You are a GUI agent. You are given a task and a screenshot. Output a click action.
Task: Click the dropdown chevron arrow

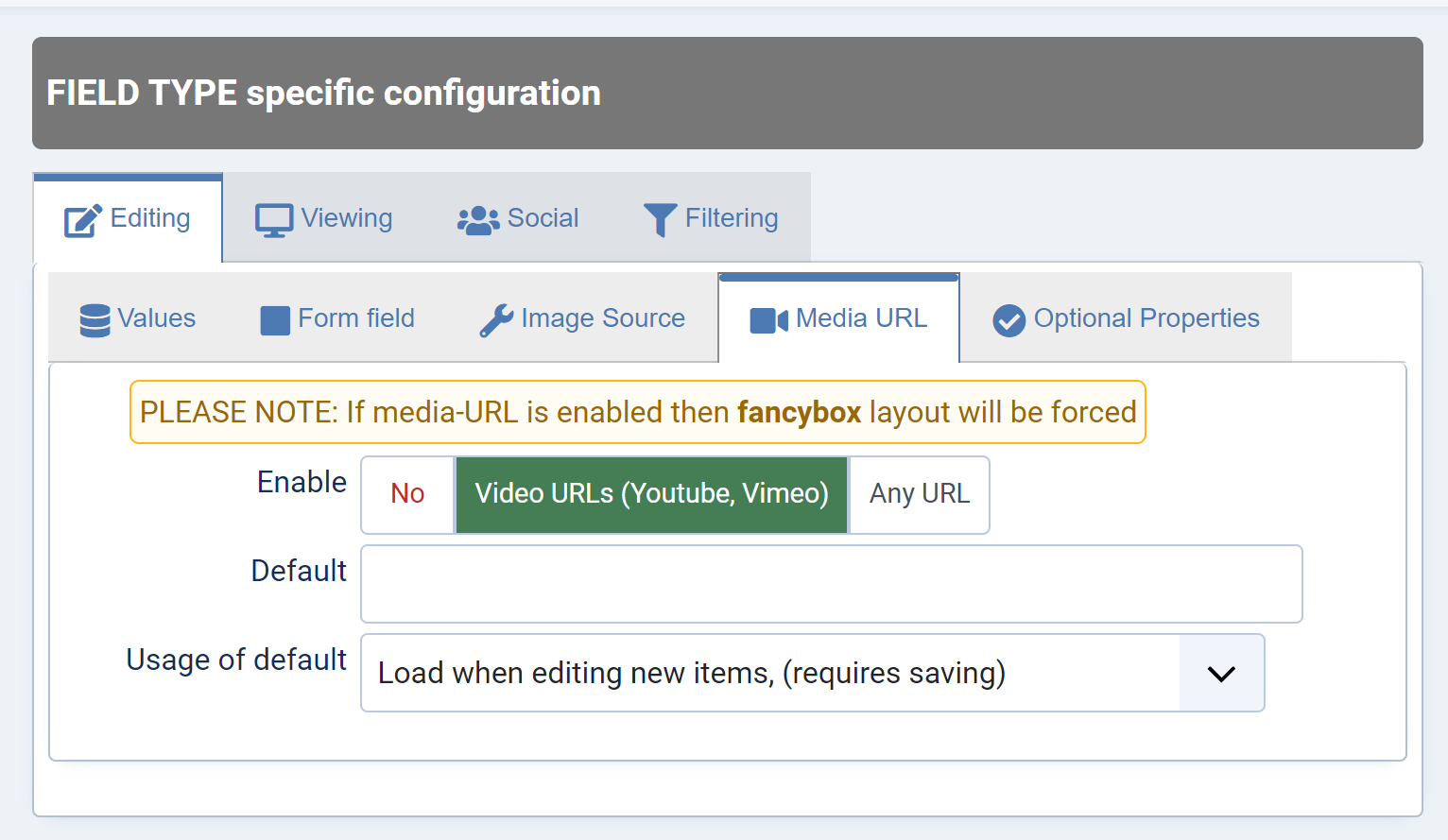[x=1221, y=674]
